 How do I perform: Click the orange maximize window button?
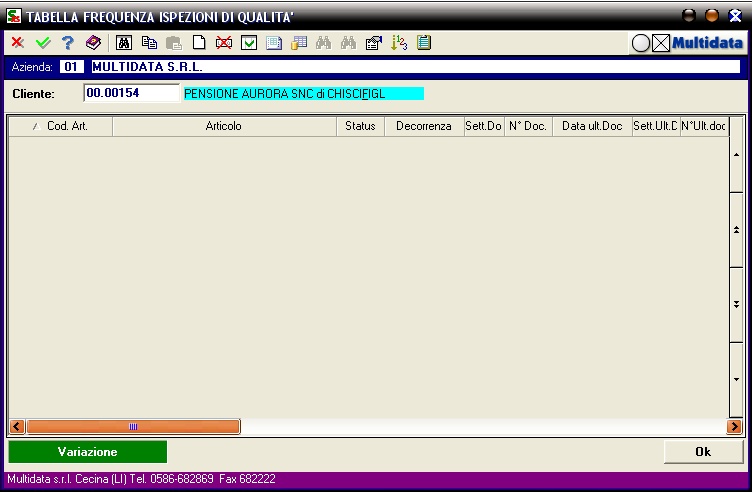(x=712, y=16)
